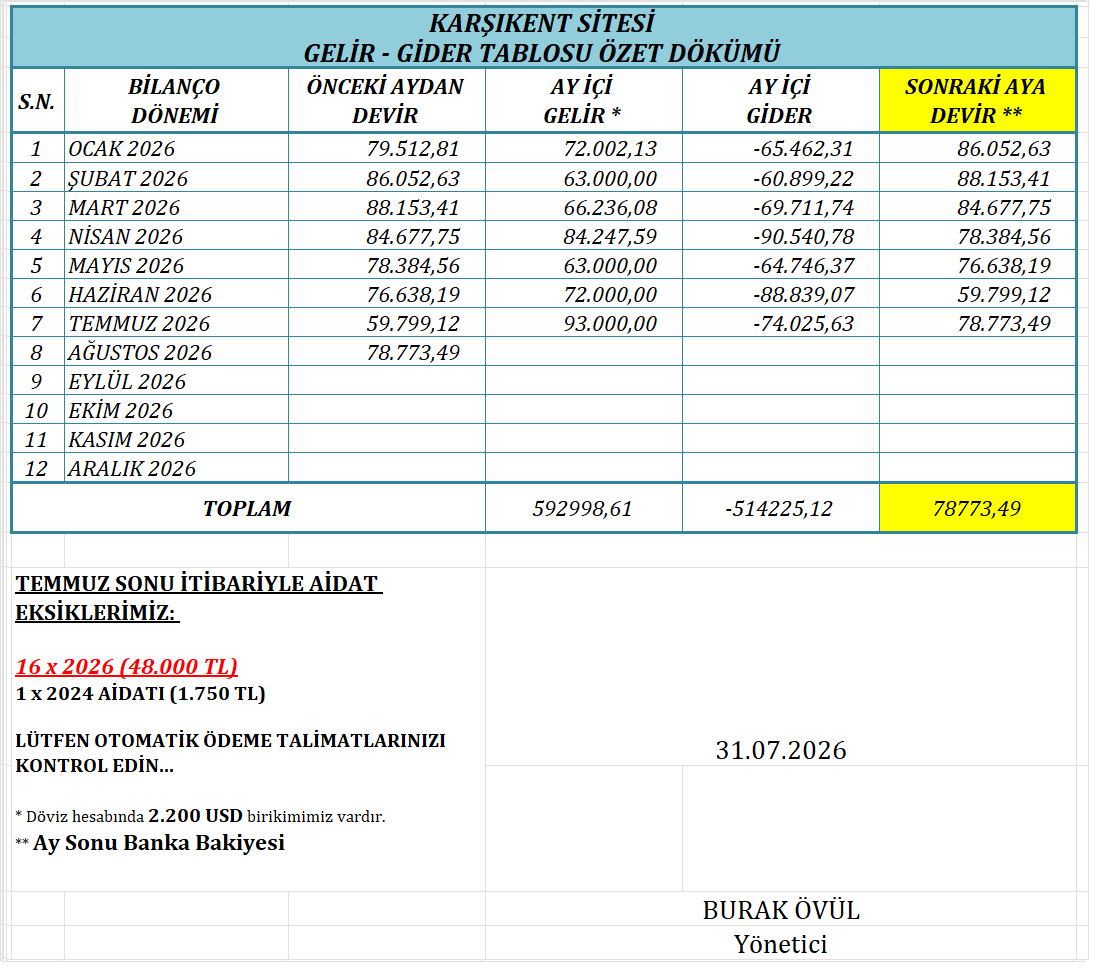The height and width of the screenshot is (978, 1102).
Task: Click total expense -514225,12
Action: (x=779, y=508)
